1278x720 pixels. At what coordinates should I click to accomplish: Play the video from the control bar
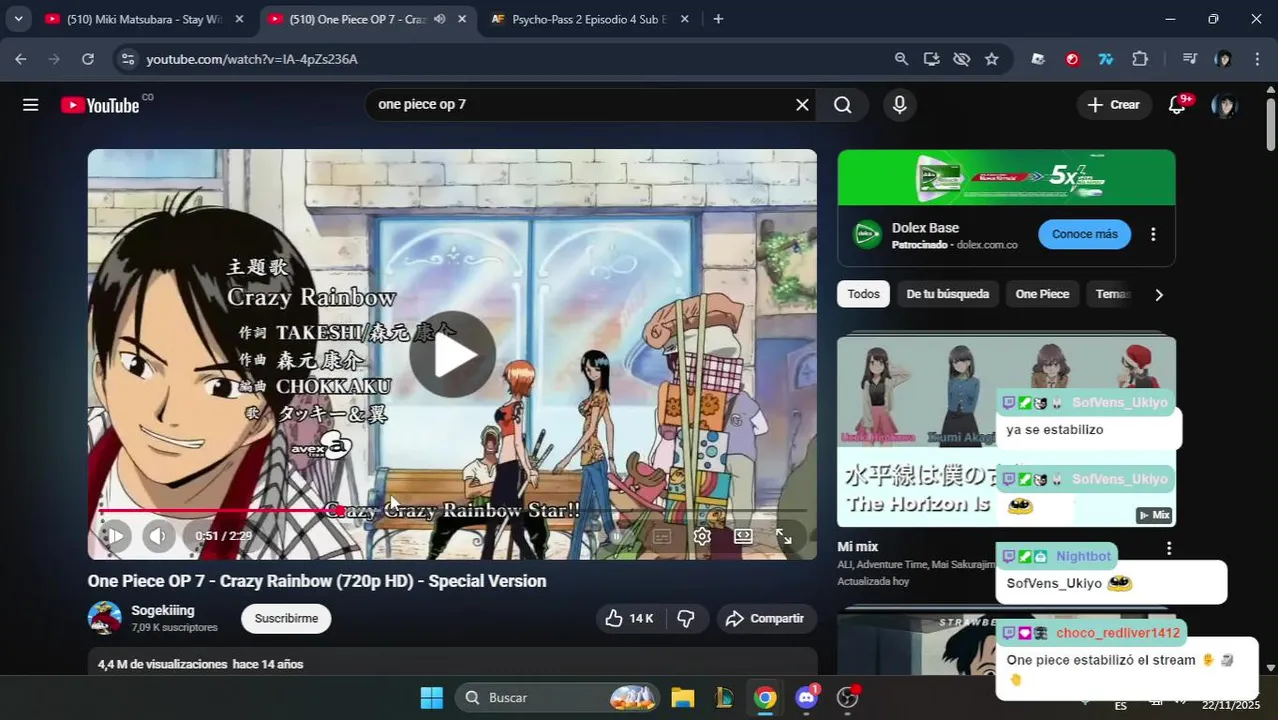[x=115, y=536]
